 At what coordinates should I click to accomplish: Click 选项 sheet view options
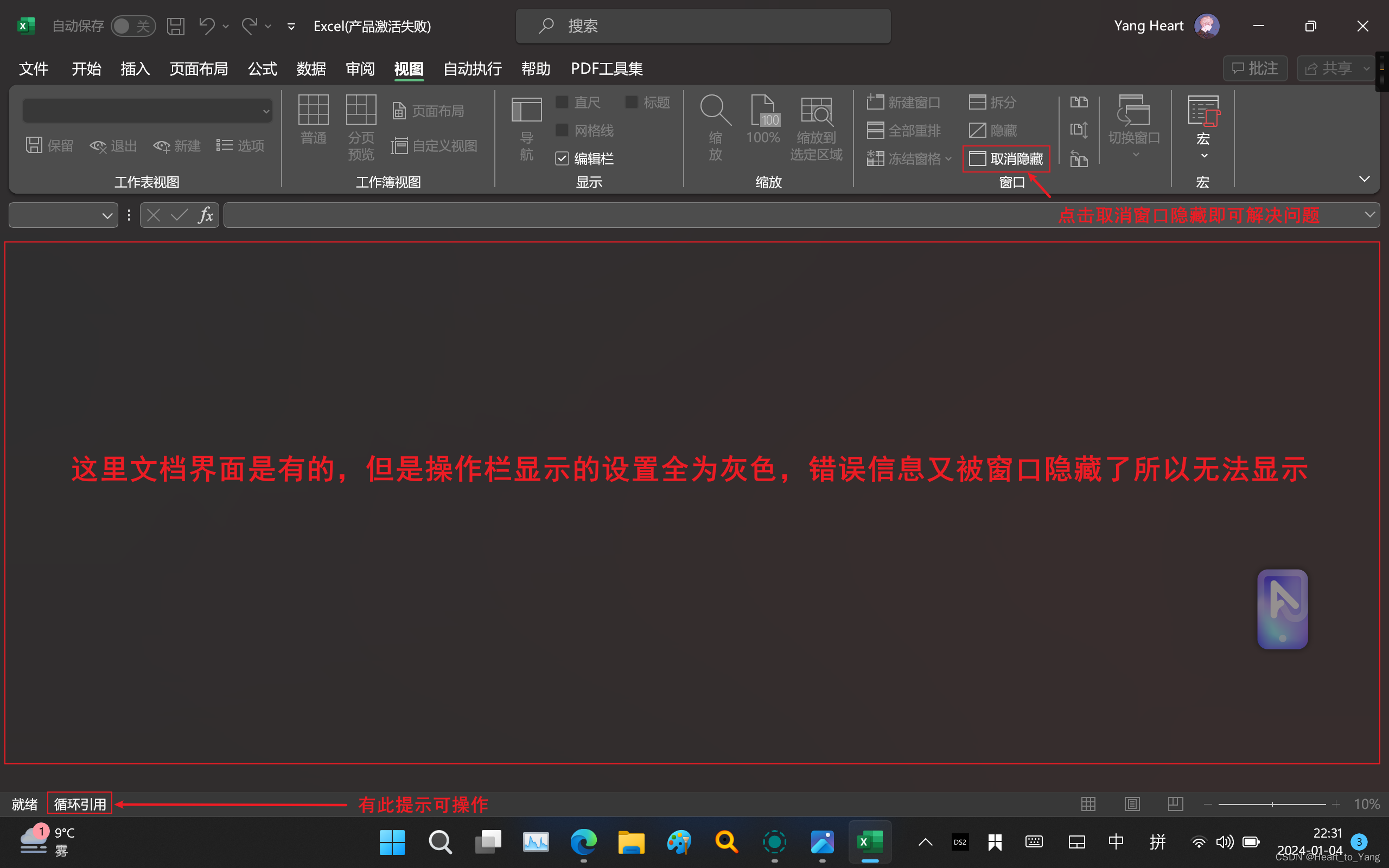pyautogui.click(x=240, y=145)
